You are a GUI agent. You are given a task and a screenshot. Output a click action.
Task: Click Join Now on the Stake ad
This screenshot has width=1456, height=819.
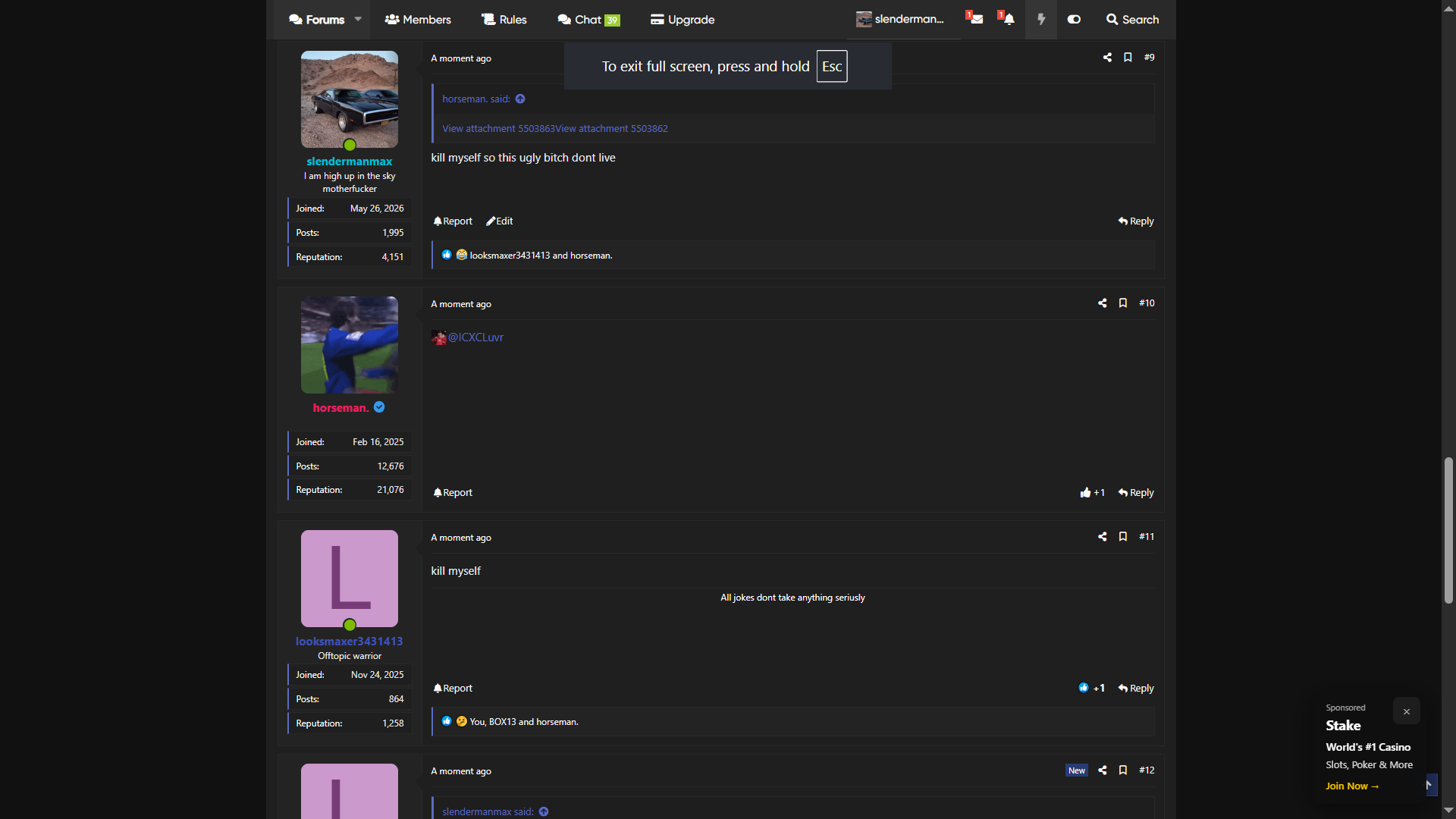pos(1352,786)
